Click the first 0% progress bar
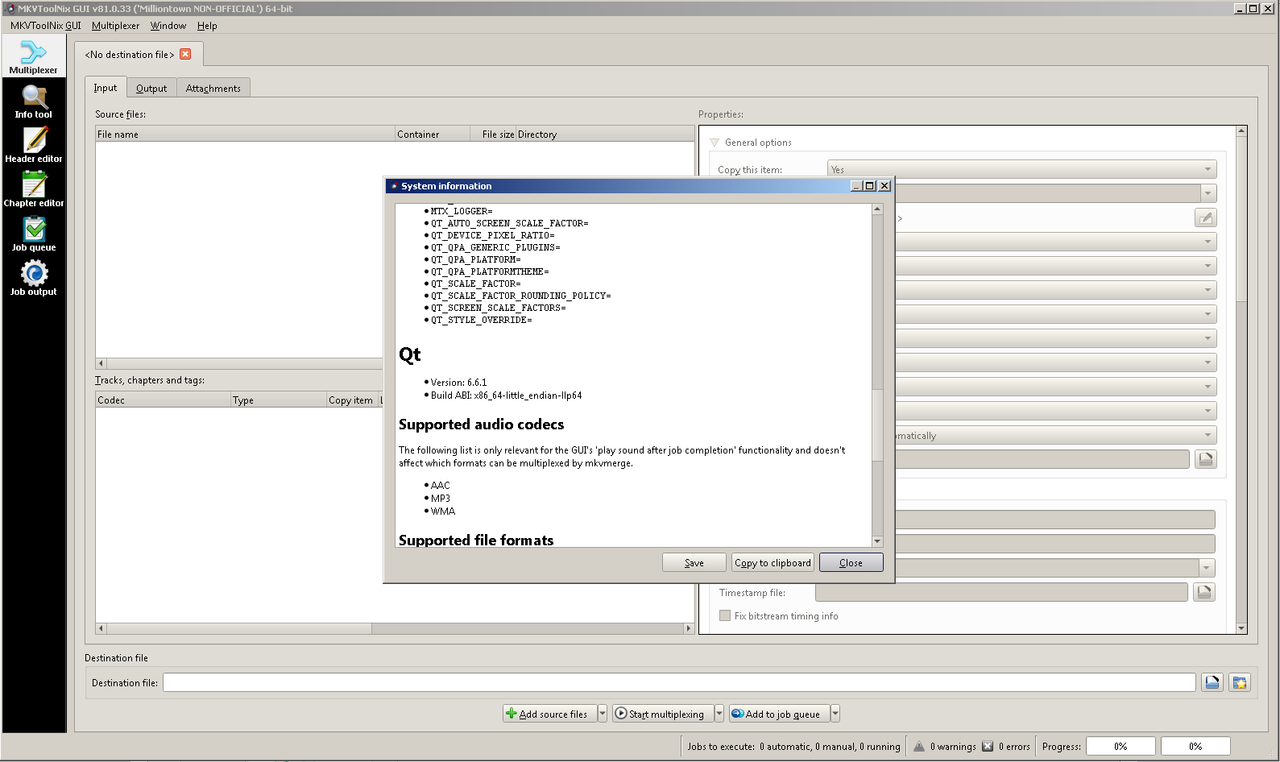Image resolution: width=1280 pixels, height=762 pixels. [x=1121, y=746]
